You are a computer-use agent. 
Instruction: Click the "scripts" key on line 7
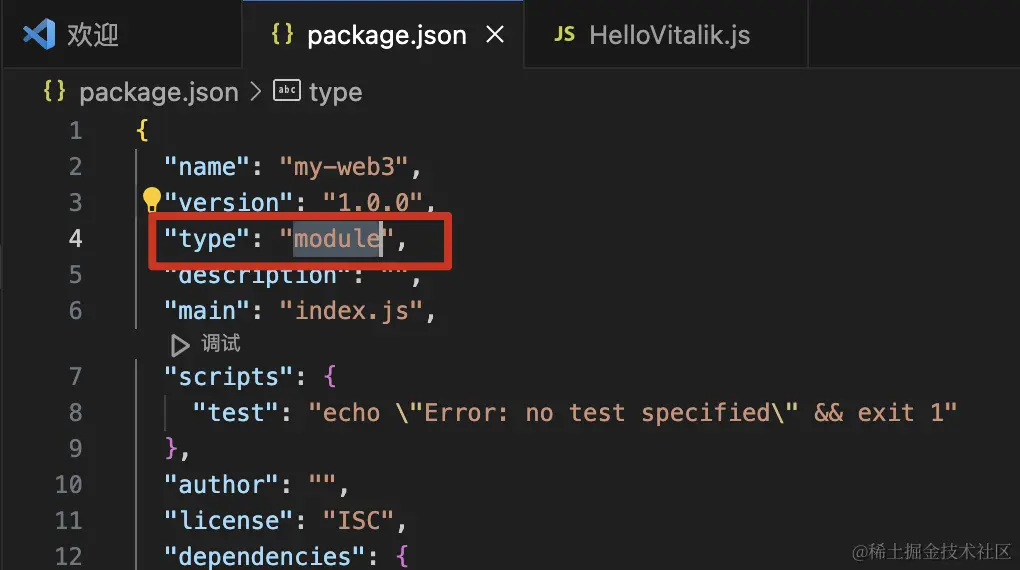(x=221, y=377)
